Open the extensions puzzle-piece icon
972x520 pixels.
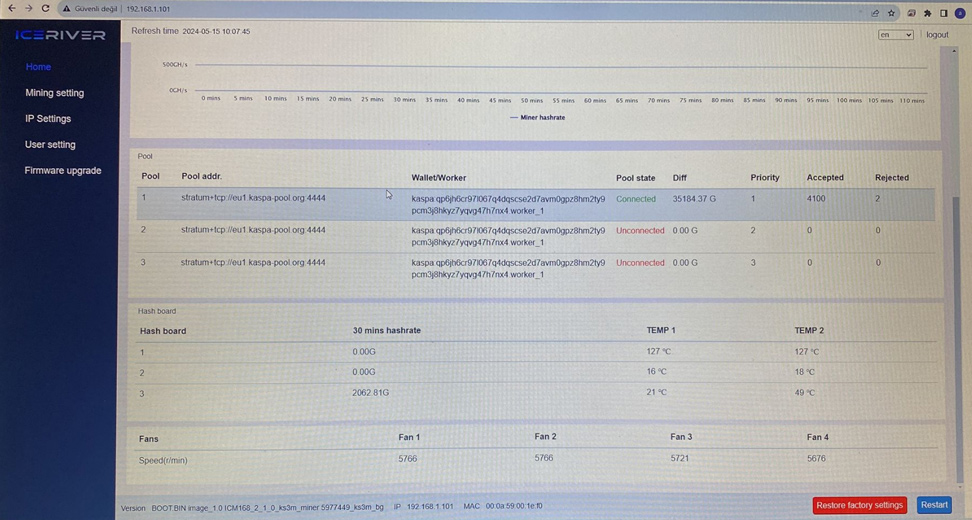[927, 13]
